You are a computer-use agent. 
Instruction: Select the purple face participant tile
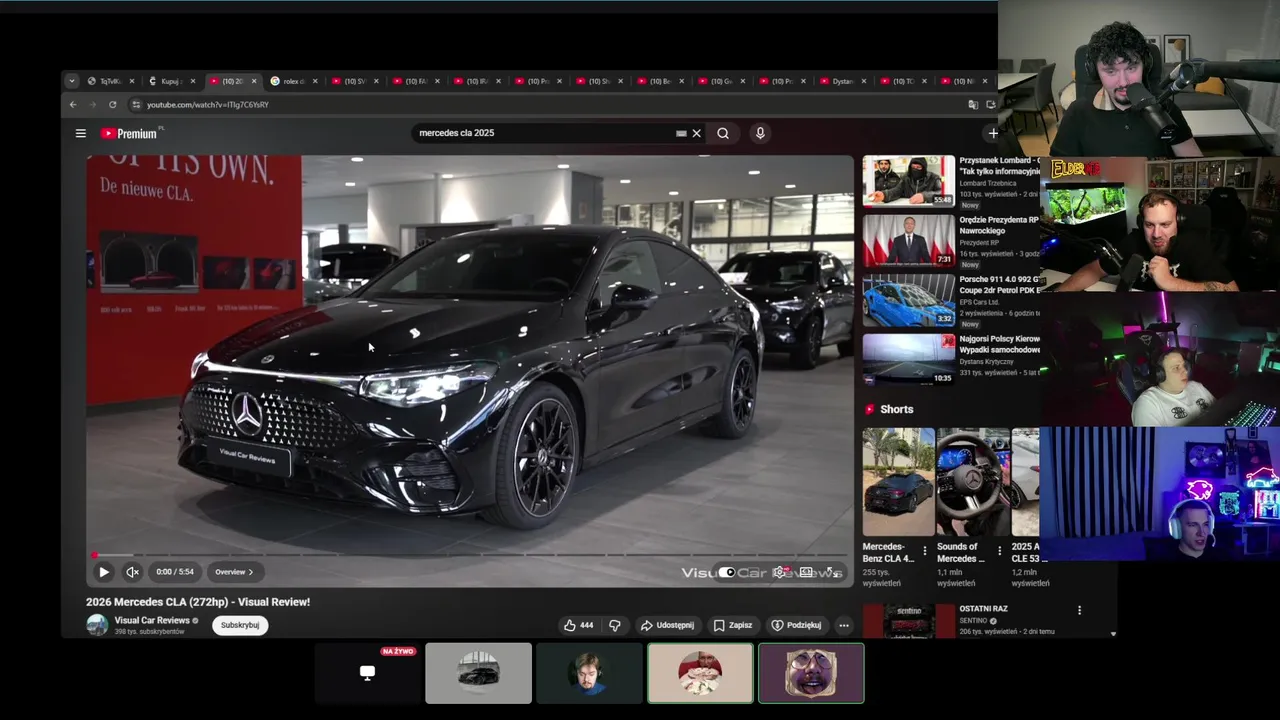coord(811,673)
